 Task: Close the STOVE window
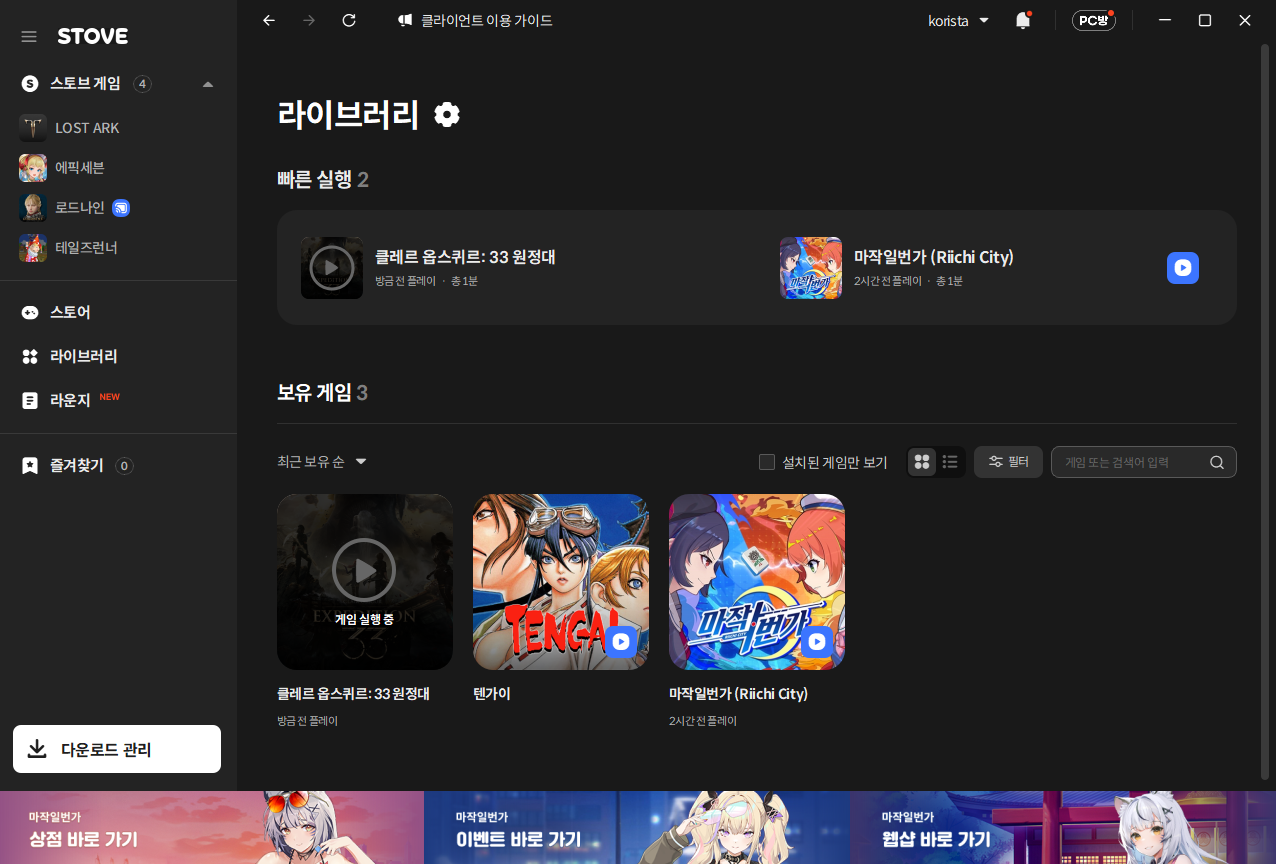click(1245, 20)
